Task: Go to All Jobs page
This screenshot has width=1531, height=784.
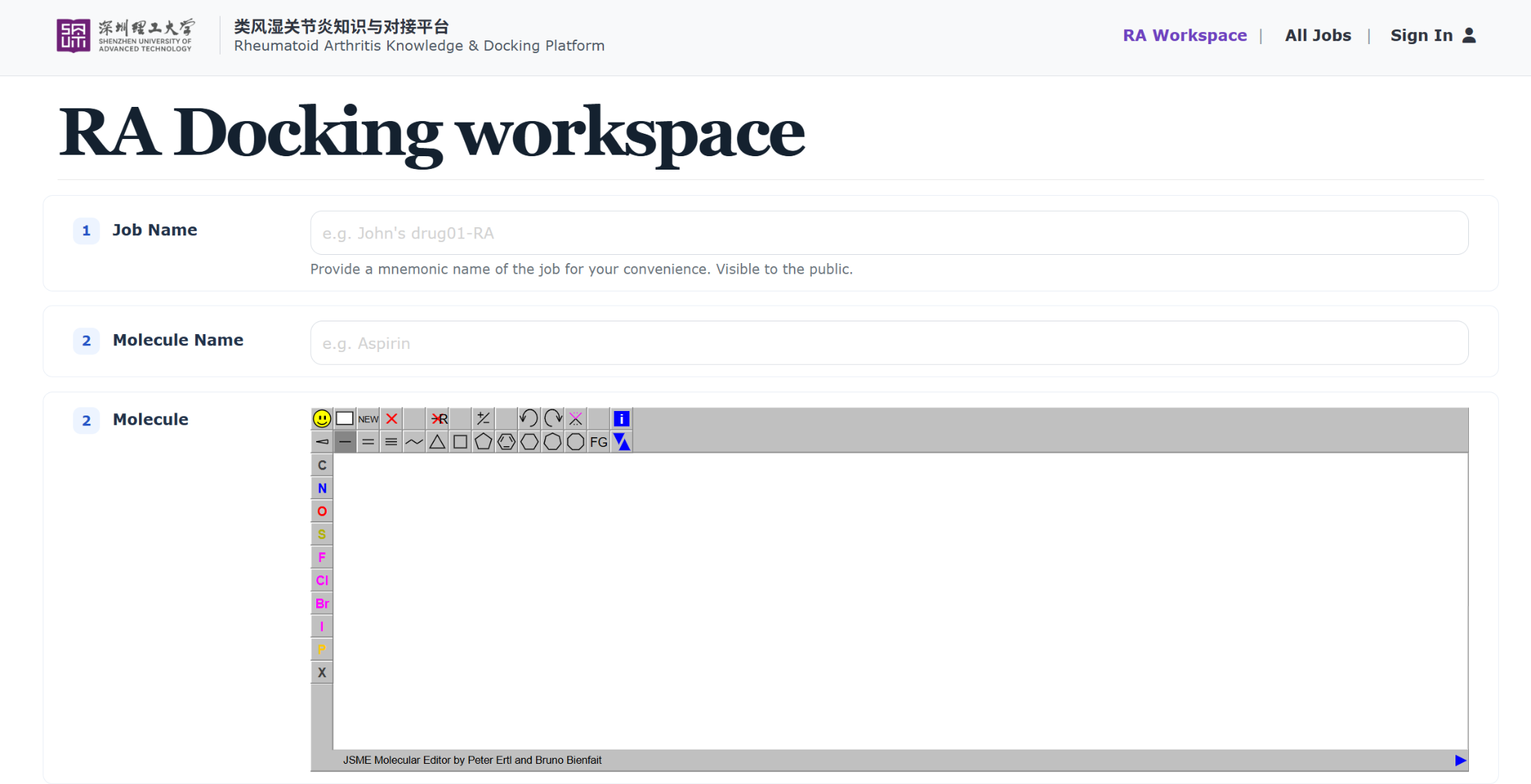Action: 1318,35
